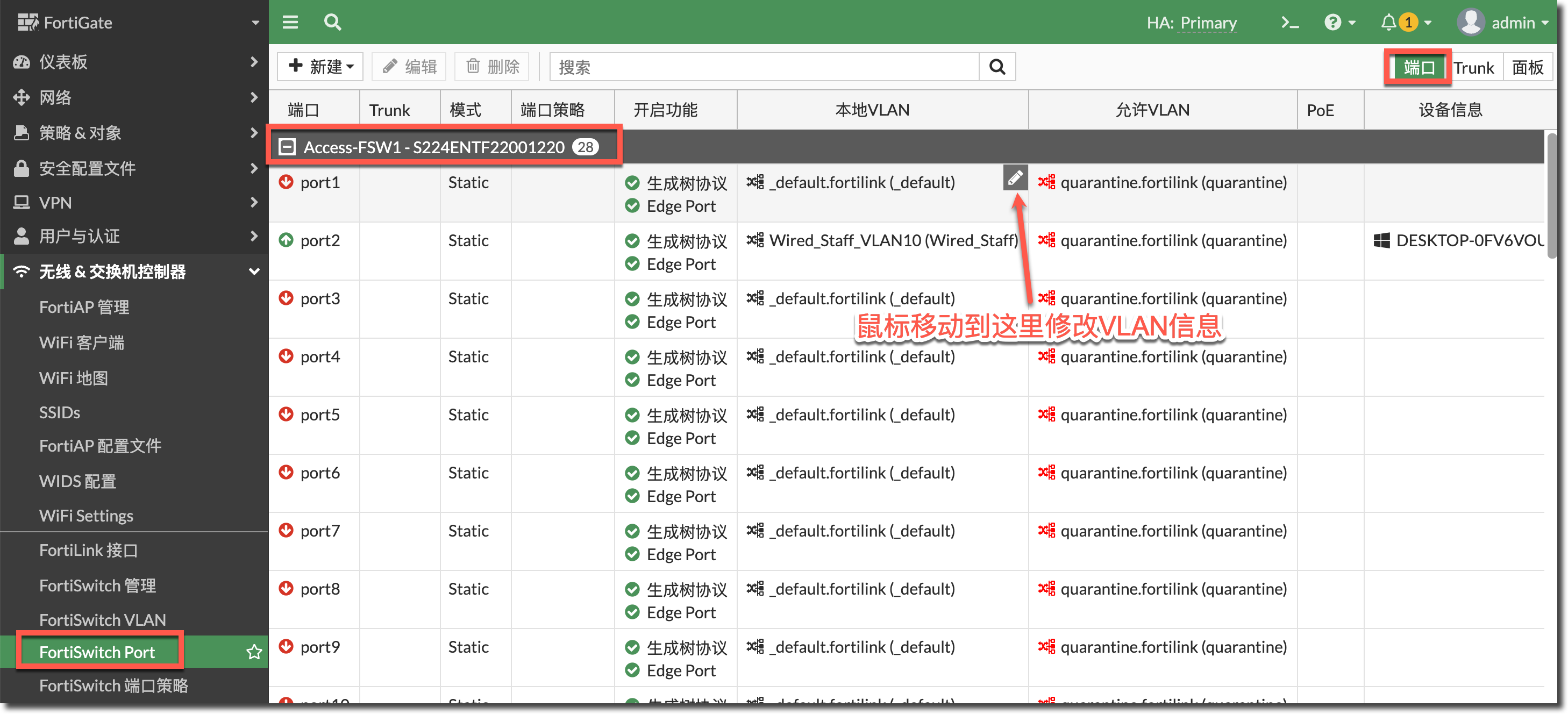This screenshot has width=1568, height=714.
Task: Click the top bar search magnifier icon
Action: (x=332, y=23)
